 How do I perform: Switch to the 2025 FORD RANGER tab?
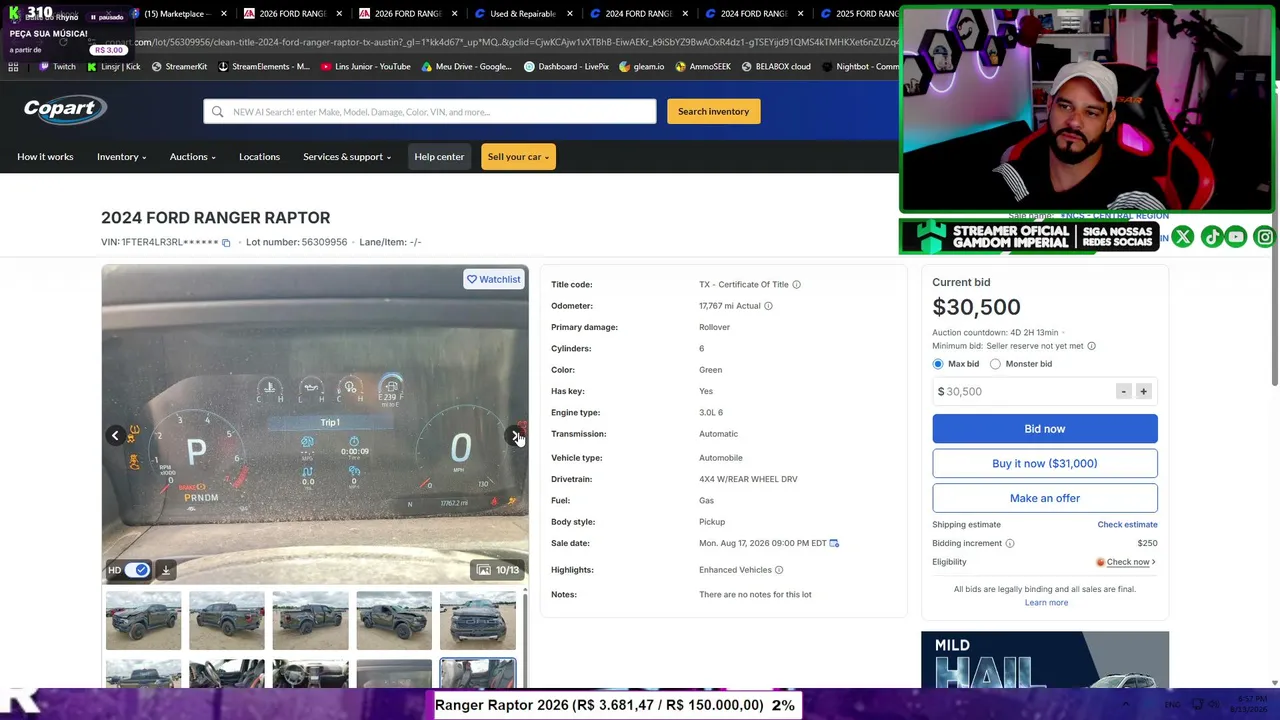860,14
